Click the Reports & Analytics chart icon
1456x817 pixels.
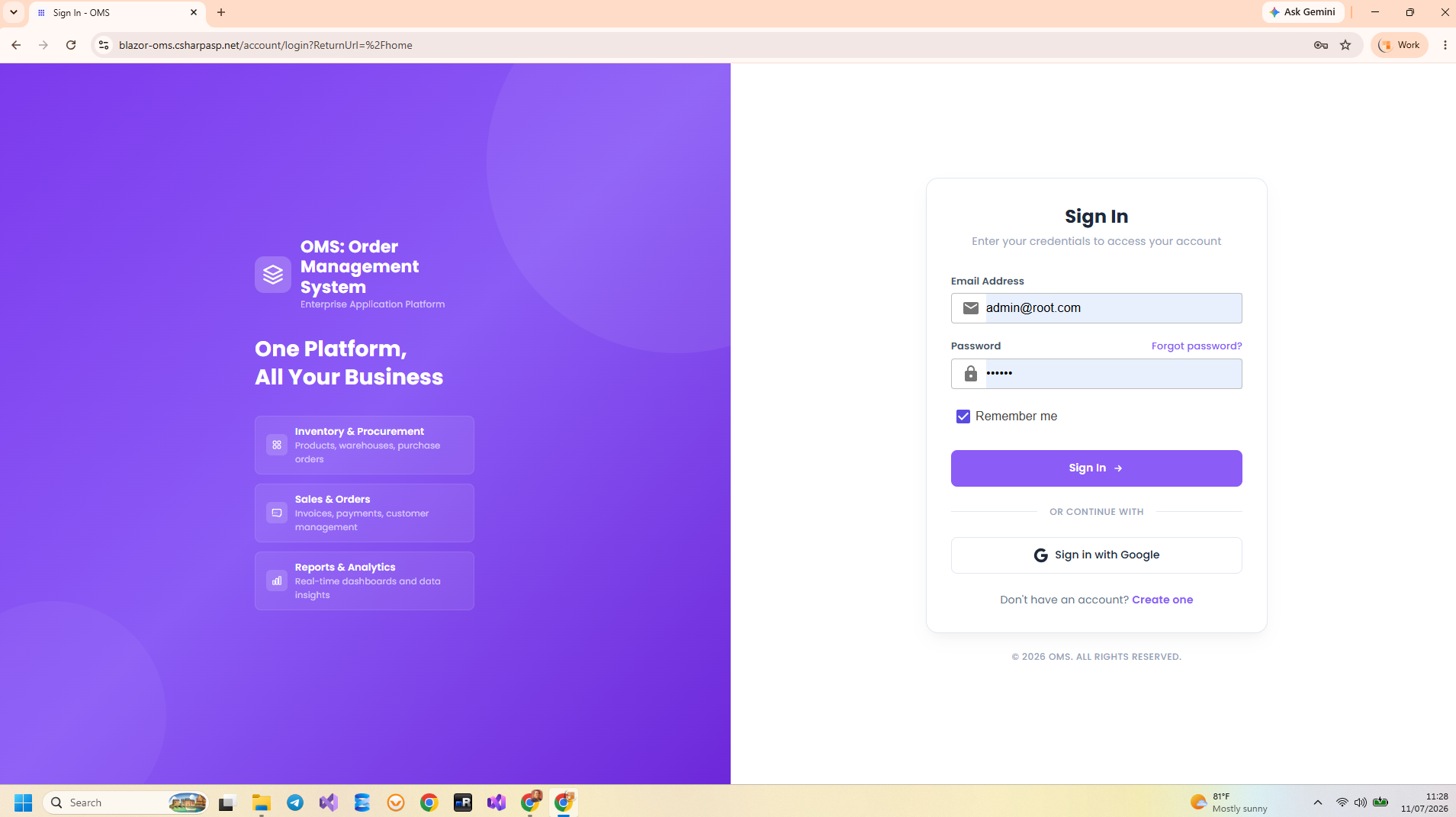tap(277, 581)
